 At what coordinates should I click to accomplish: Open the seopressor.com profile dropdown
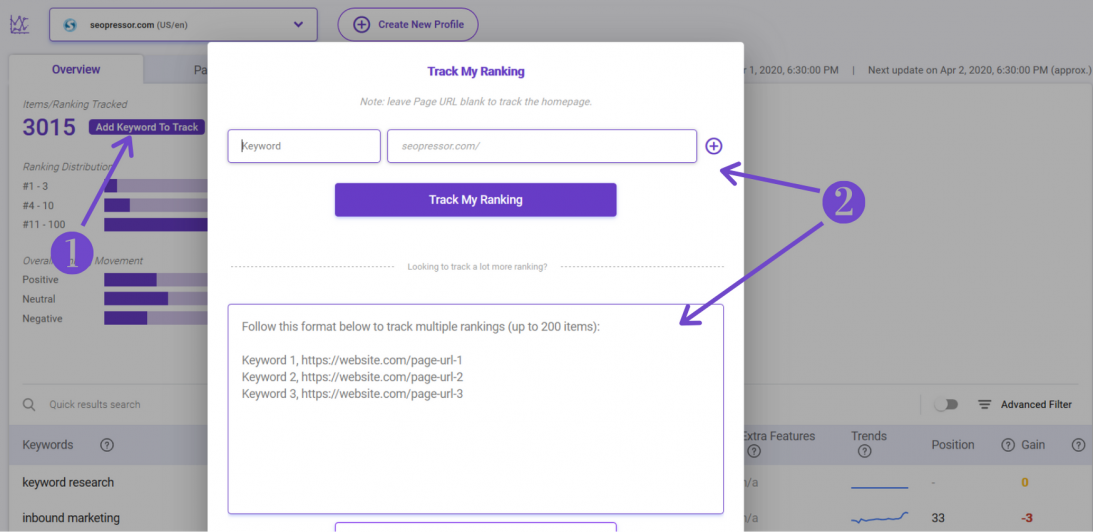coord(183,24)
